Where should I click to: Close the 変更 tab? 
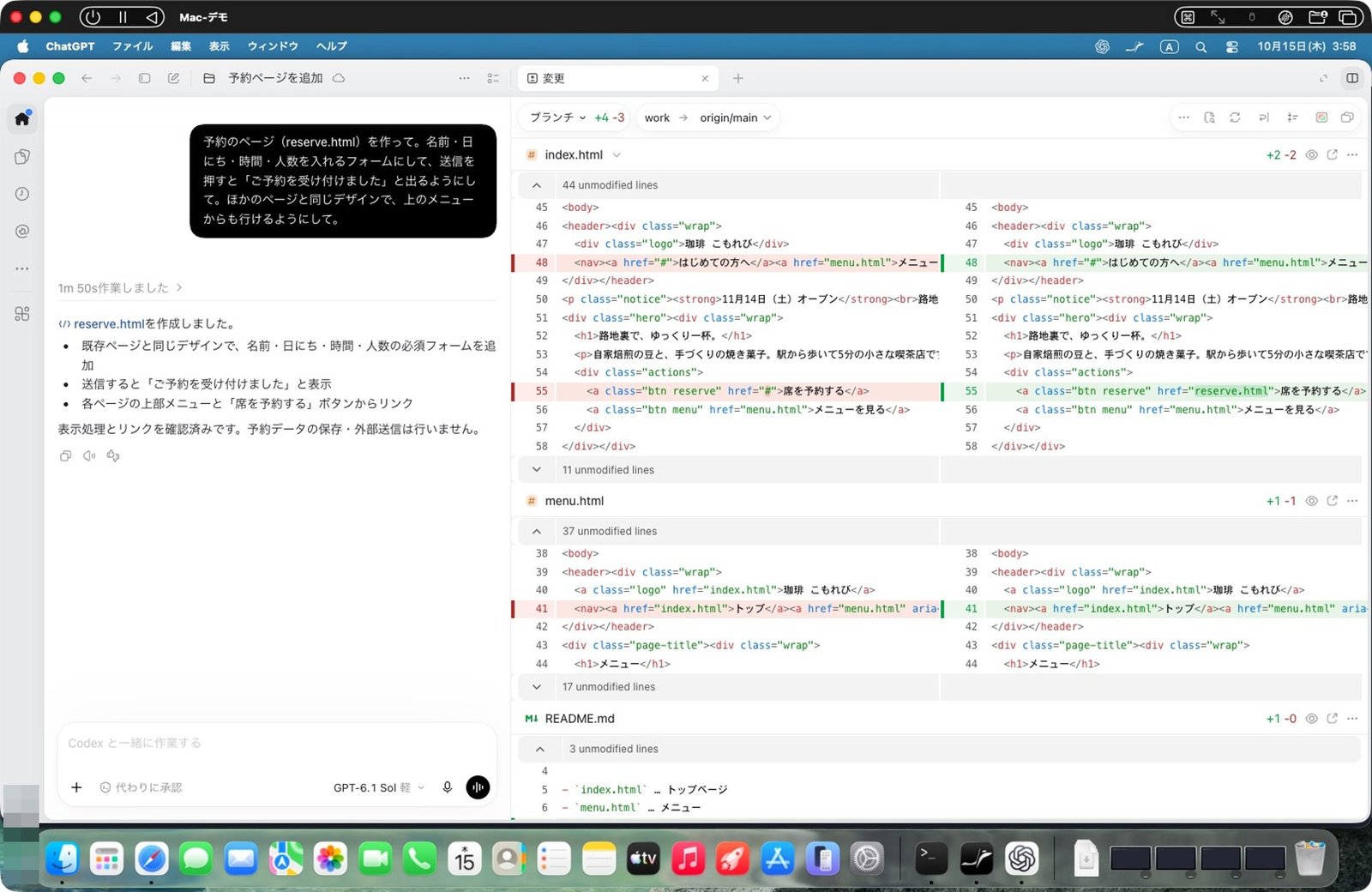pyautogui.click(x=705, y=78)
